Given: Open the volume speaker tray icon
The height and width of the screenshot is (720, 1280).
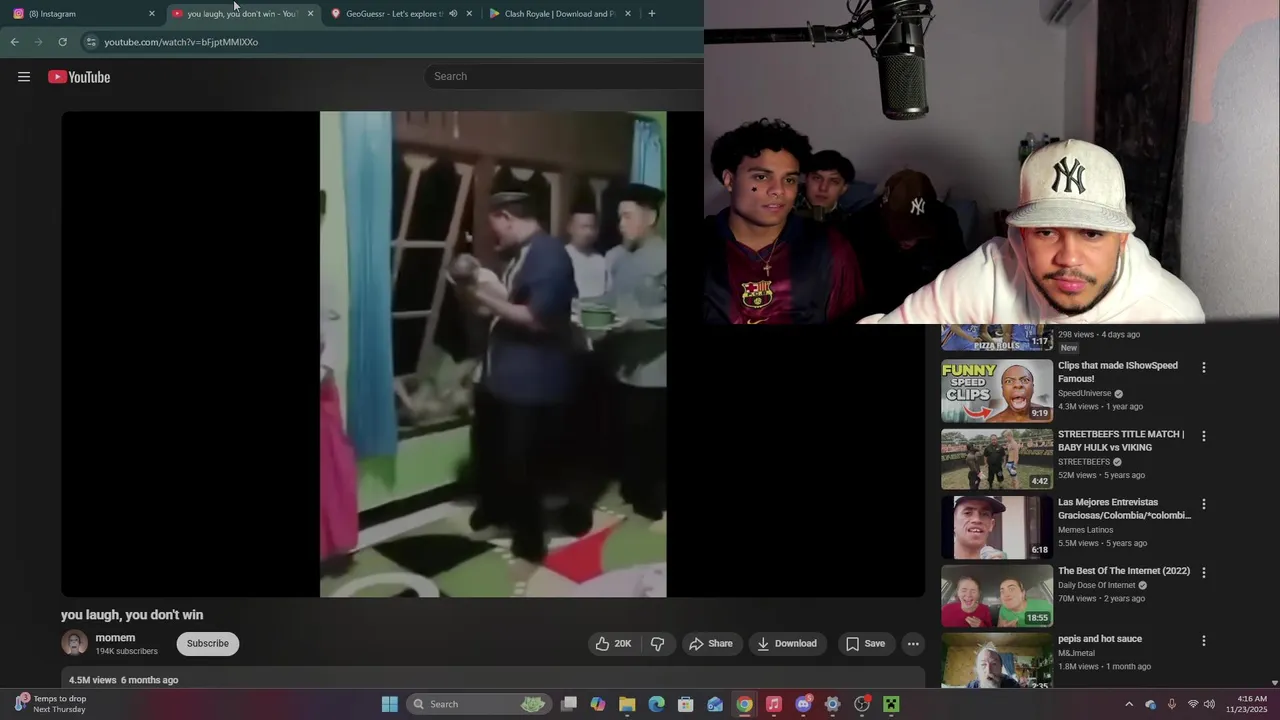Looking at the screenshot, I should click(1210, 704).
